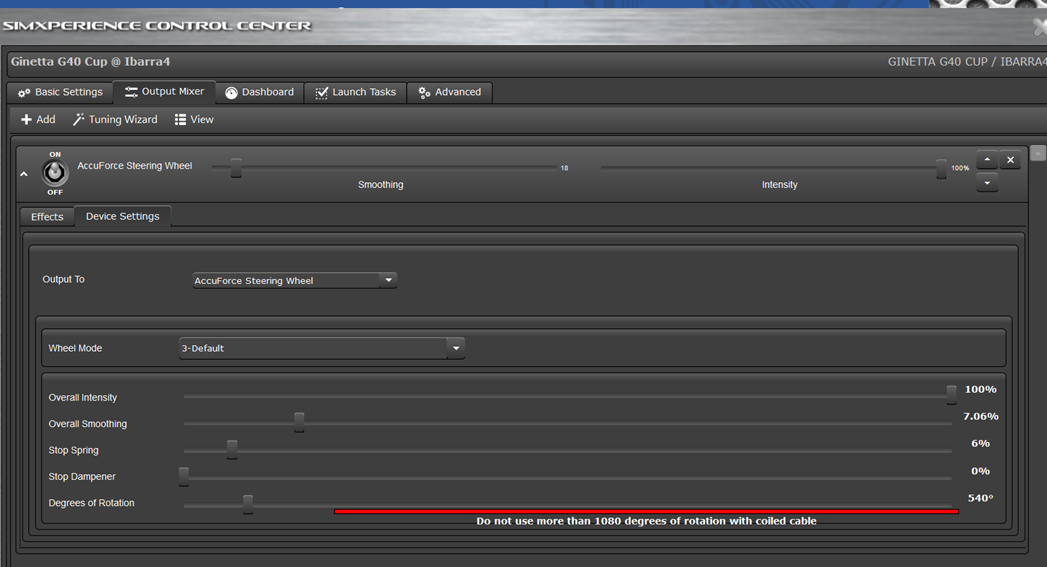This screenshot has width=1047, height=567.
Task: Open the View menu
Action: coord(194,120)
